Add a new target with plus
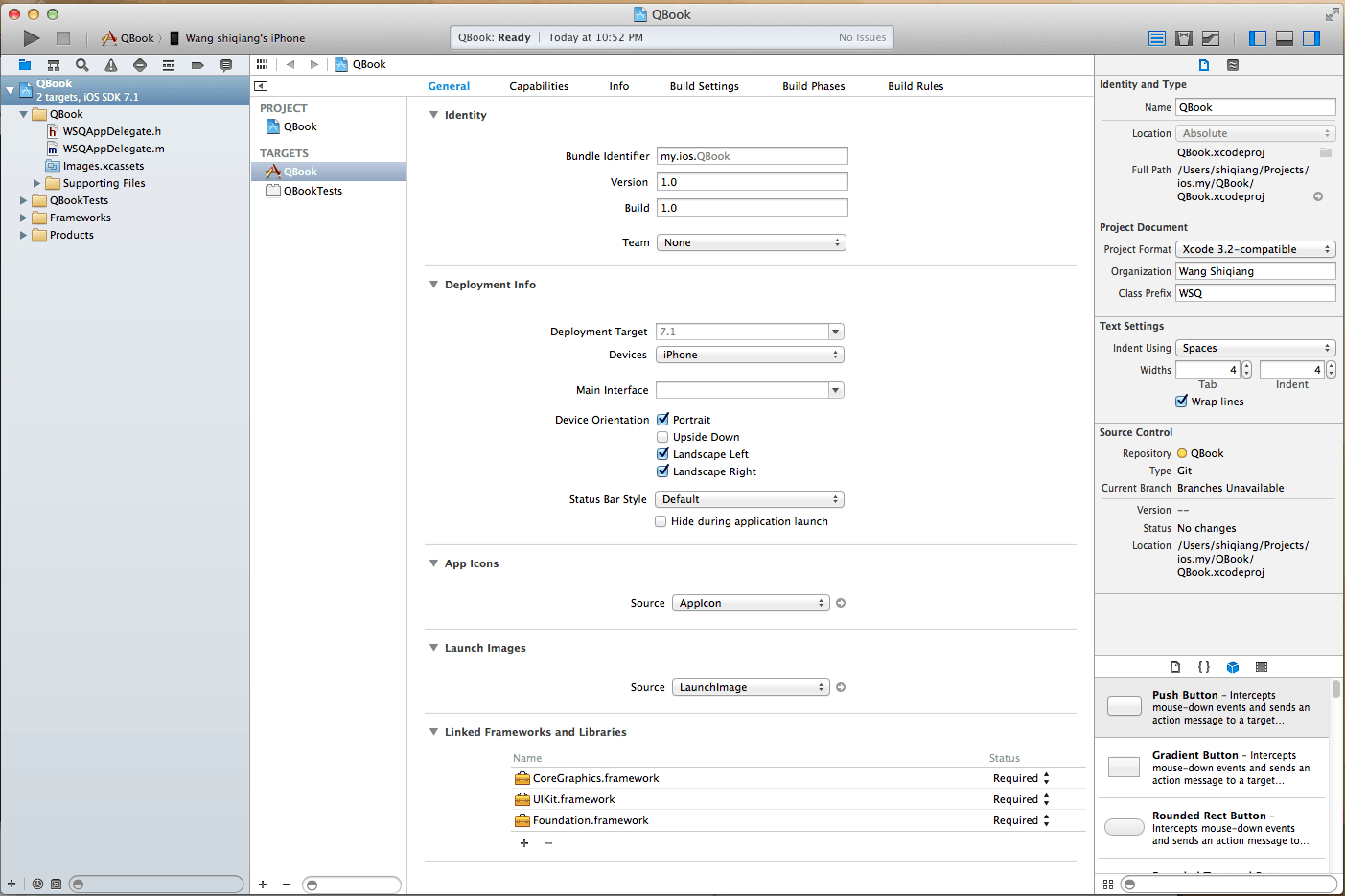This screenshot has width=1345, height=896. pos(263,884)
